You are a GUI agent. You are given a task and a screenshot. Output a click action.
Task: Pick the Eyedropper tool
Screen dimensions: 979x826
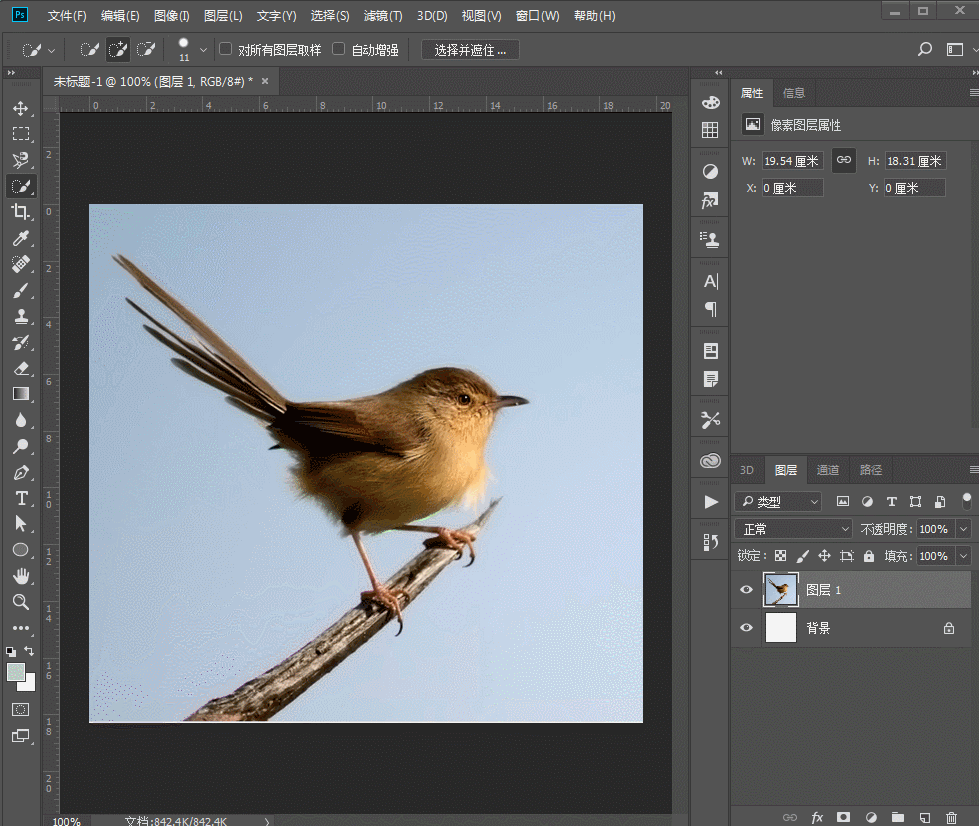pyautogui.click(x=21, y=238)
